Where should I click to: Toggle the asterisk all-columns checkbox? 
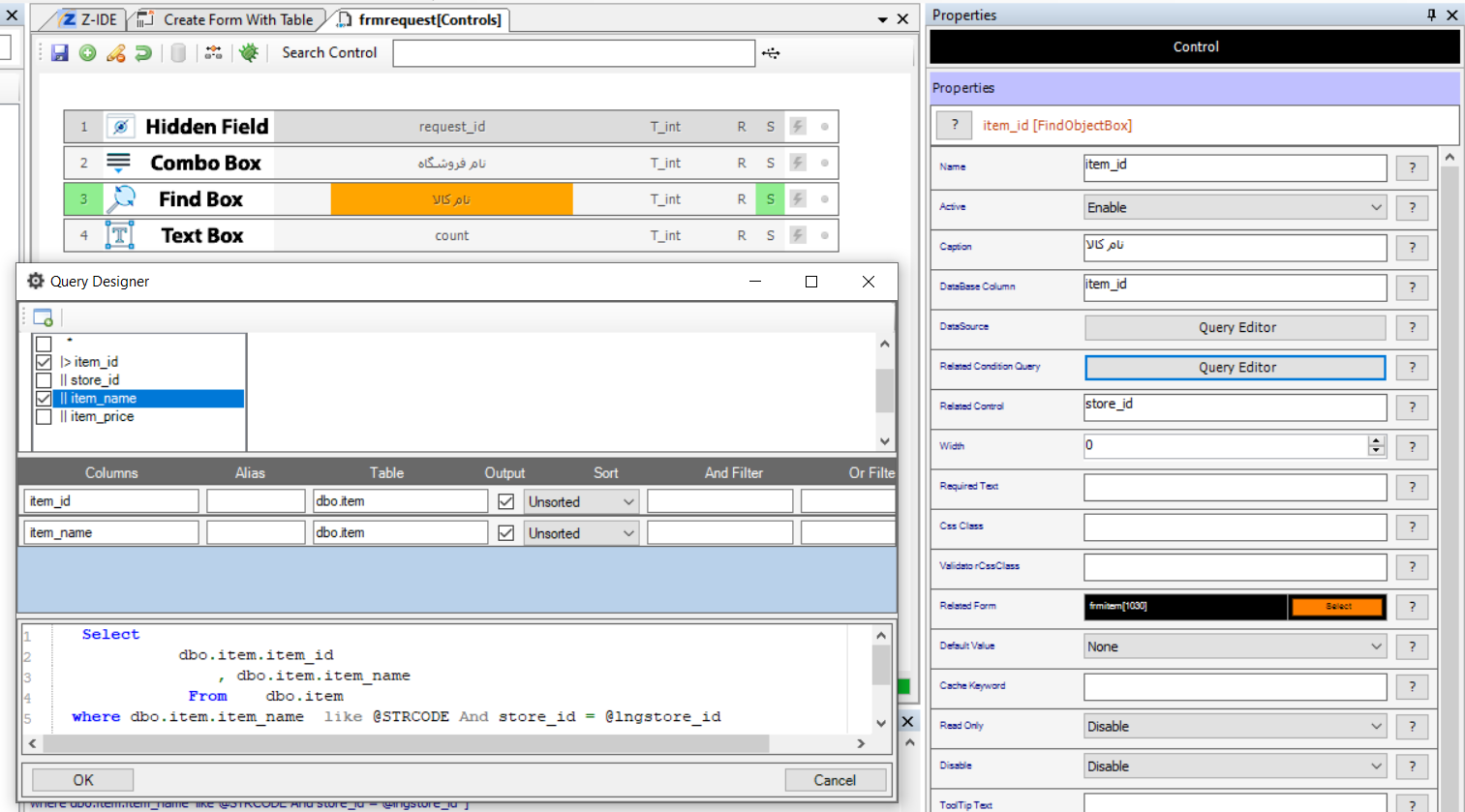point(44,344)
